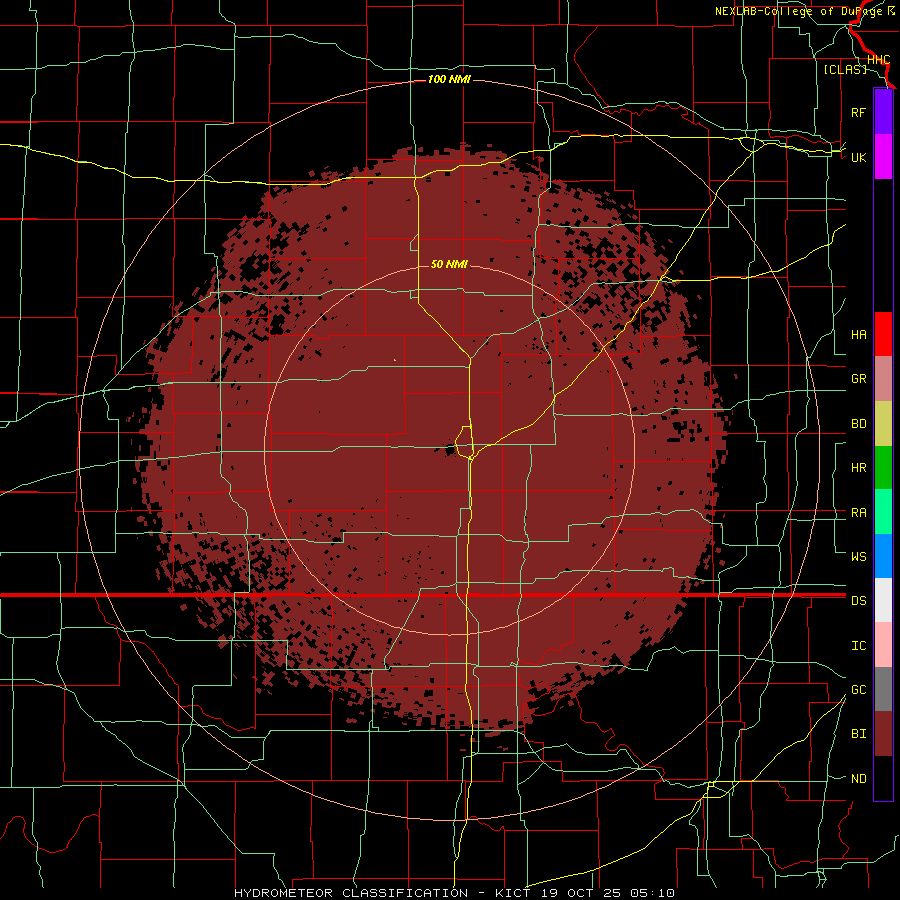The height and width of the screenshot is (900, 900).
Task: Click the DS white legend swatch
Action: click(x=883, y=600)
